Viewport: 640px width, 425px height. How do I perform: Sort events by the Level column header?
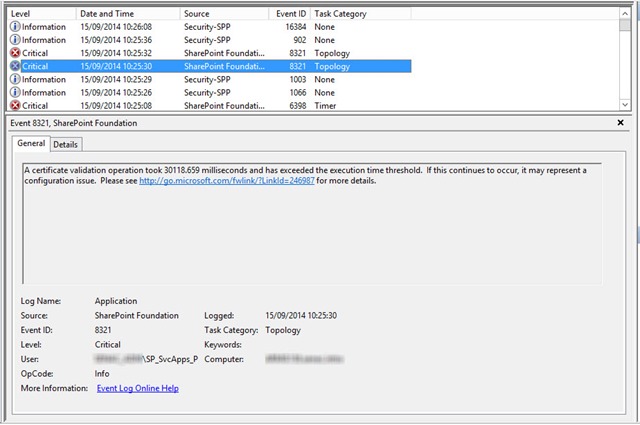42,13
